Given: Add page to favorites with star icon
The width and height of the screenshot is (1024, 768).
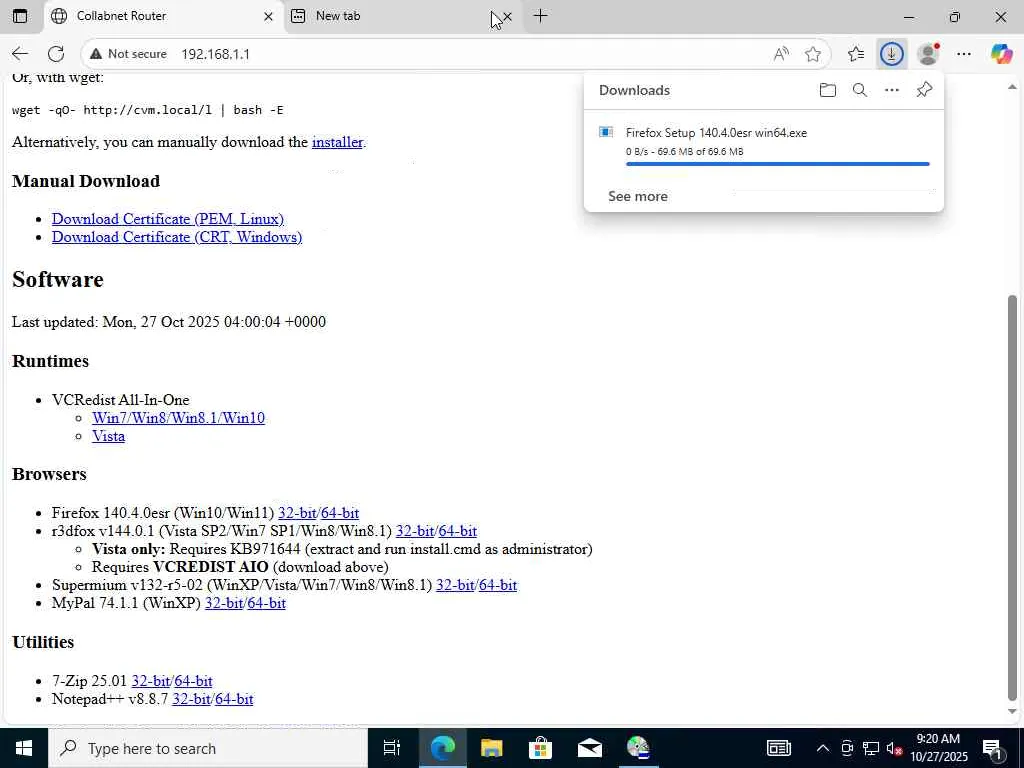Looking at the screenshot, I should pos(813,54).
